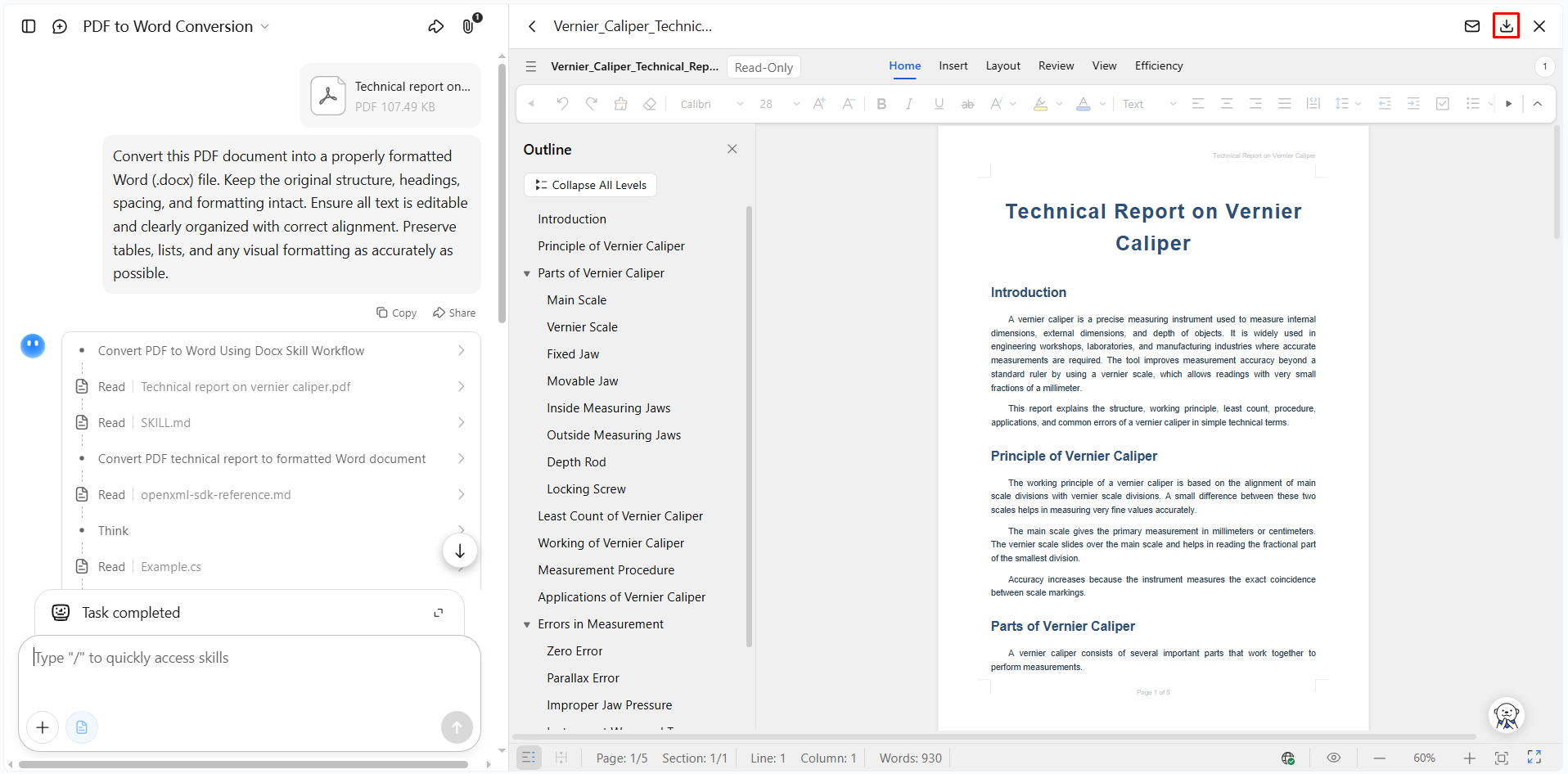Increase indent in toolbar

click(1413, 104)
